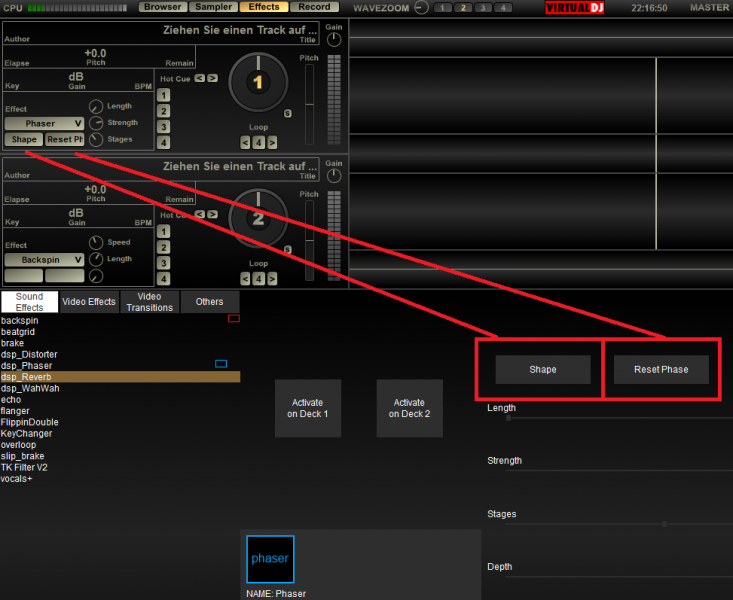Select backspin in effects list
Screen dimensions: 733x600
(x=120, y=320)
